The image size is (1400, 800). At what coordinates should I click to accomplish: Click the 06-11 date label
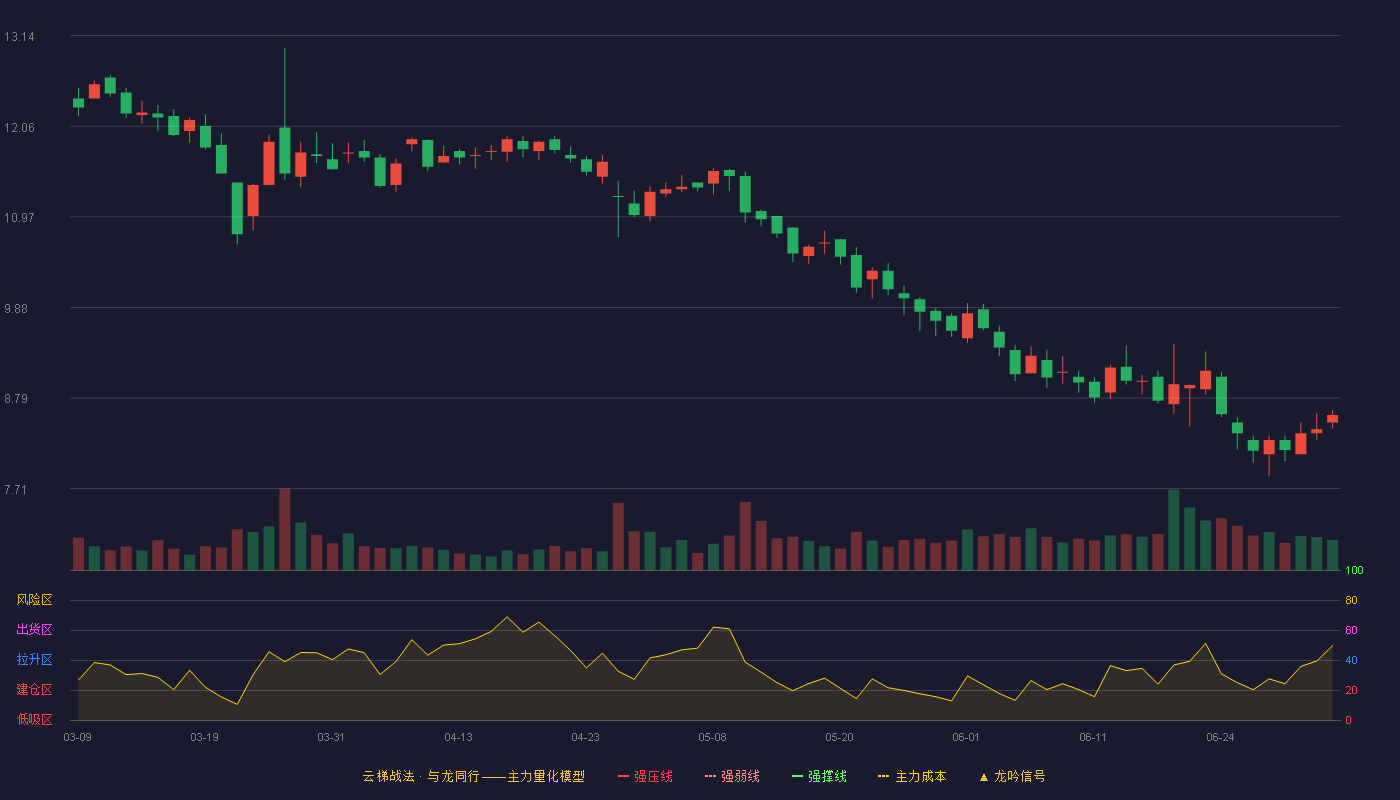(1093, 737)
